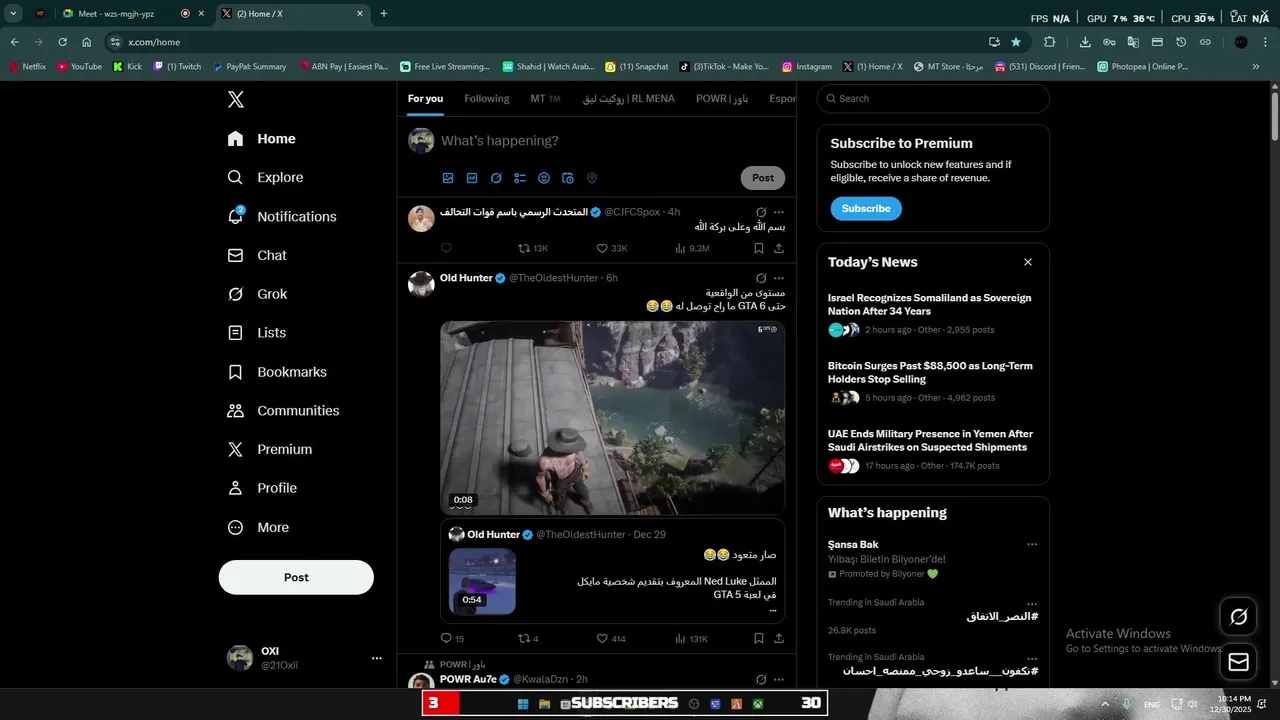Open Chrome extensions puzzle icon
The height and width of the screenshot is (720, 1280).
pyautogui.click(x=1049, y=42)
